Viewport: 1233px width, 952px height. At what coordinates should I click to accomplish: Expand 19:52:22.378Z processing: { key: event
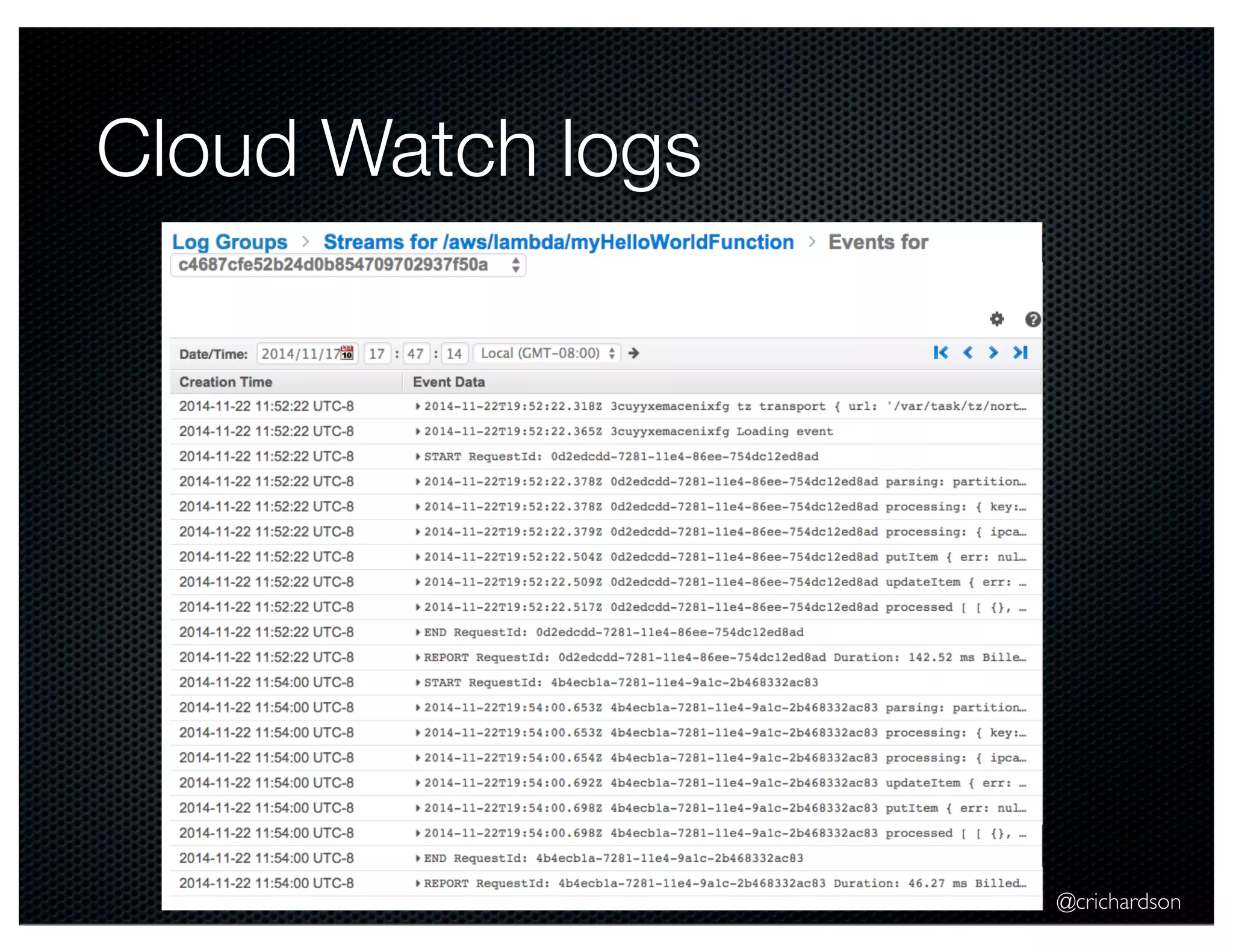point(418,507)
